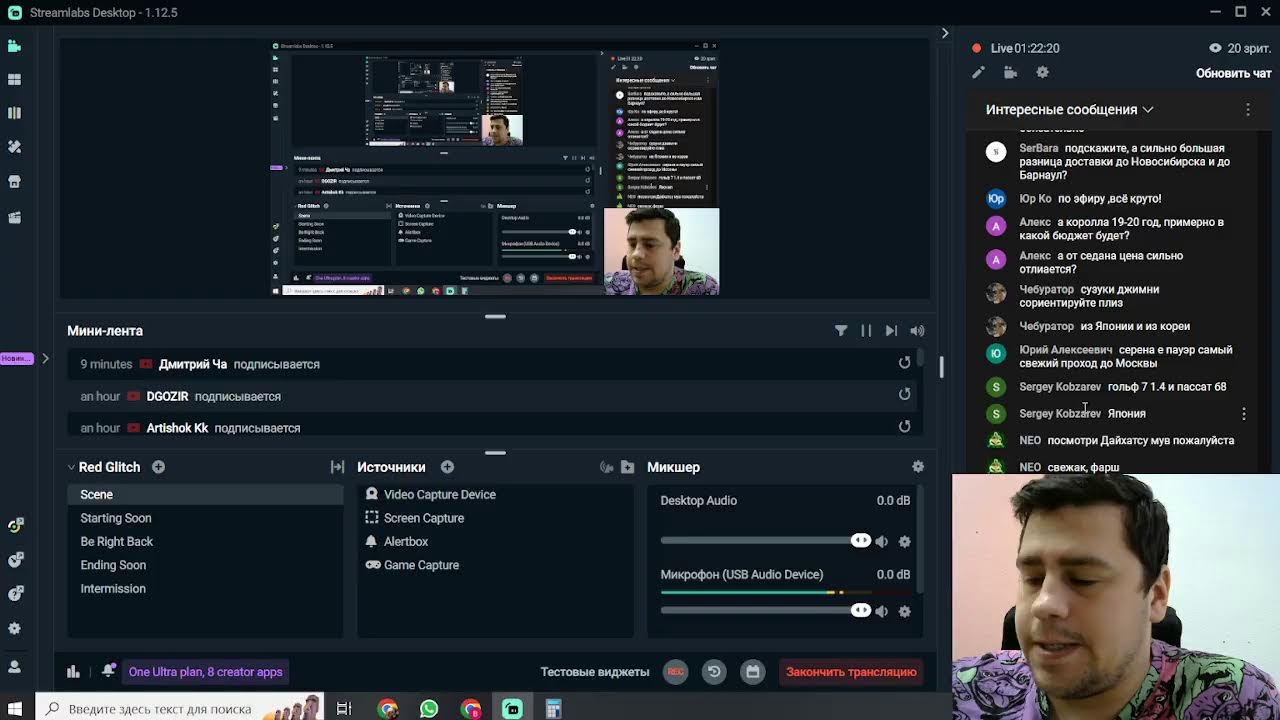Open scene transitions icon in Scenes panel
The height and width of the screenshot is (720, 1280).
[337, 467]
